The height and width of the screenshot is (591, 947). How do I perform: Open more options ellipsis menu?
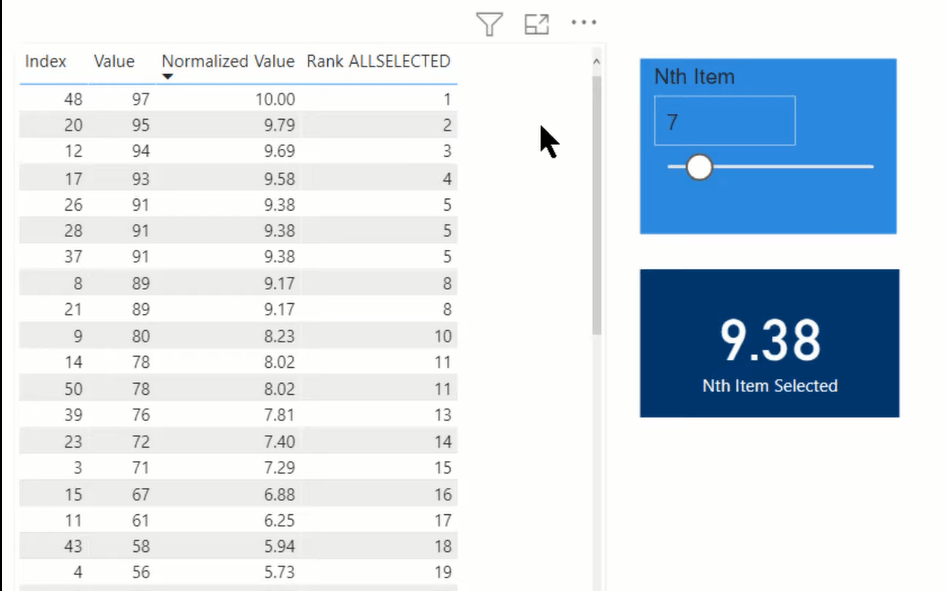pyautogui.click(x=583, y=22)
